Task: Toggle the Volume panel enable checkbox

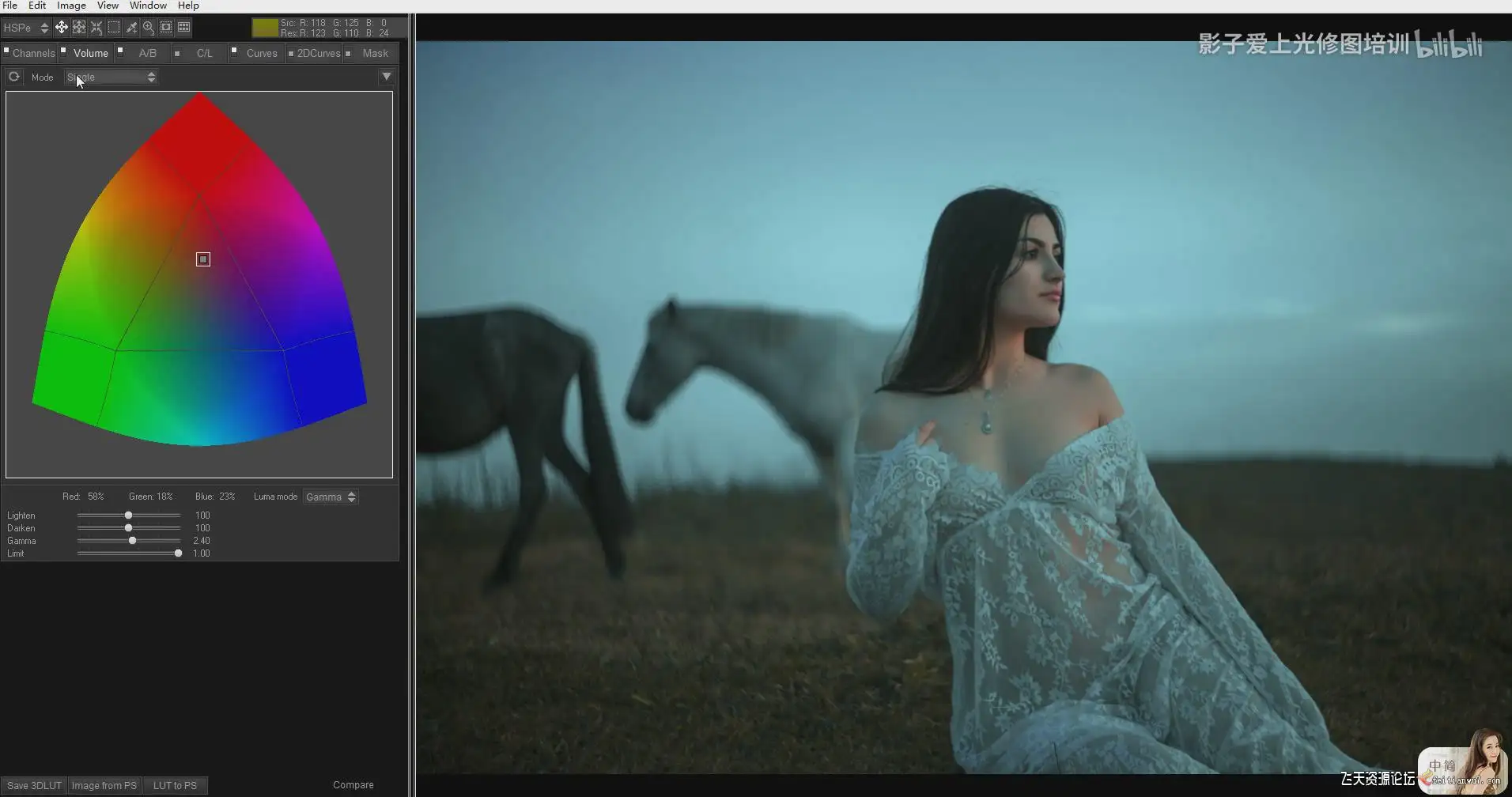Action: coord(63,50)
